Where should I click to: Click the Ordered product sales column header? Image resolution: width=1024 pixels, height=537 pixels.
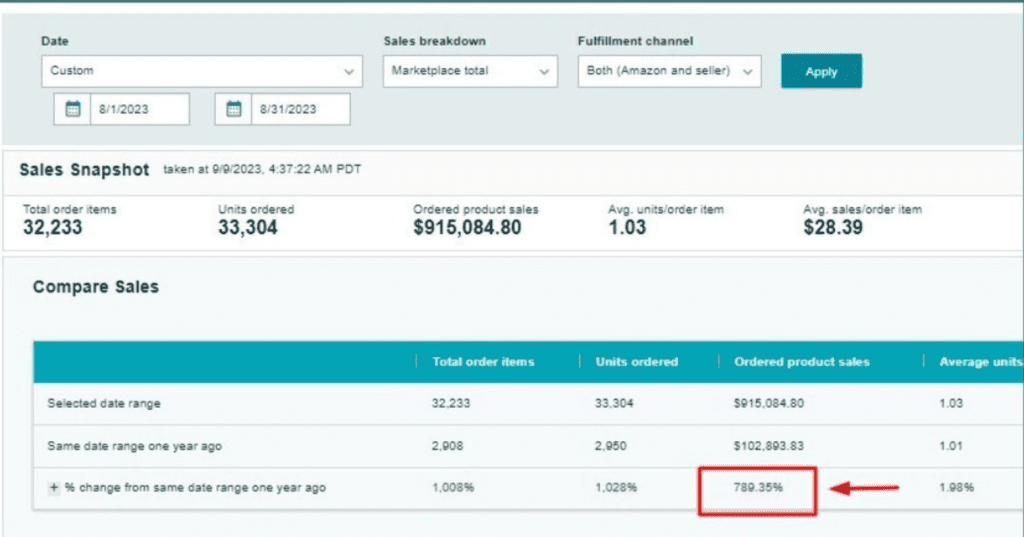pos(801,362)
